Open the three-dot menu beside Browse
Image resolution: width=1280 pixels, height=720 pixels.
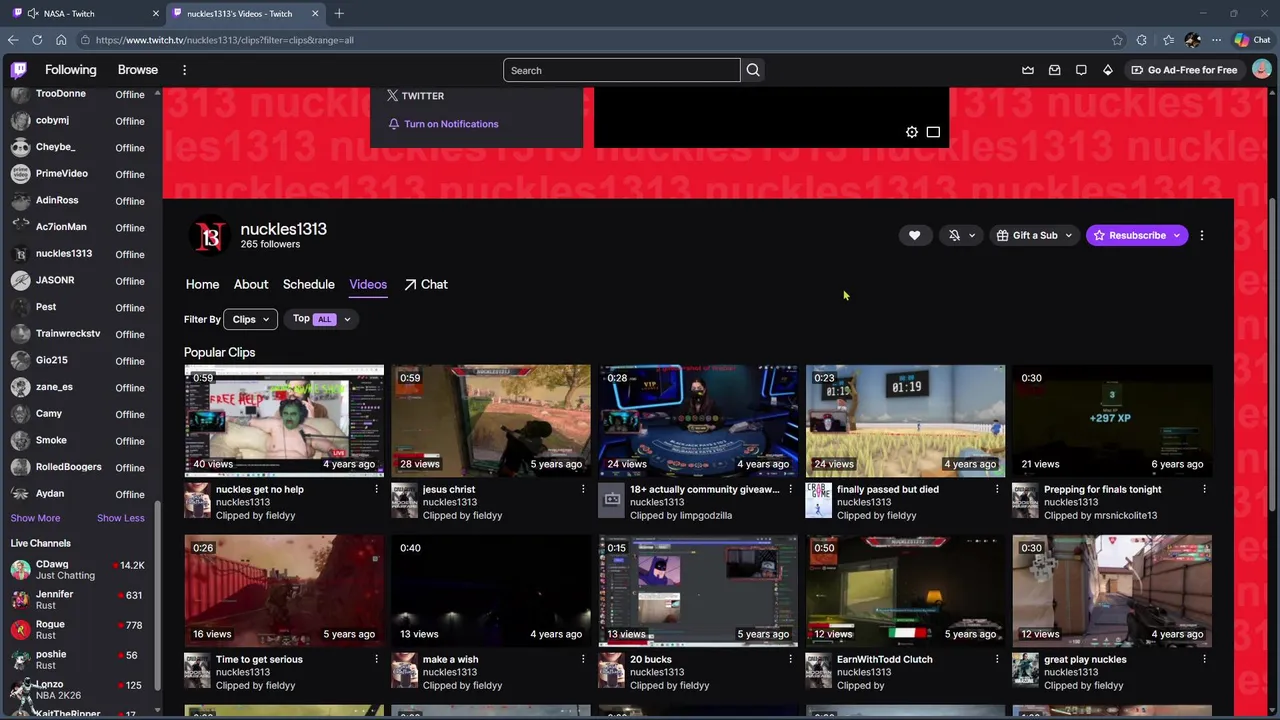coord(184,70)
